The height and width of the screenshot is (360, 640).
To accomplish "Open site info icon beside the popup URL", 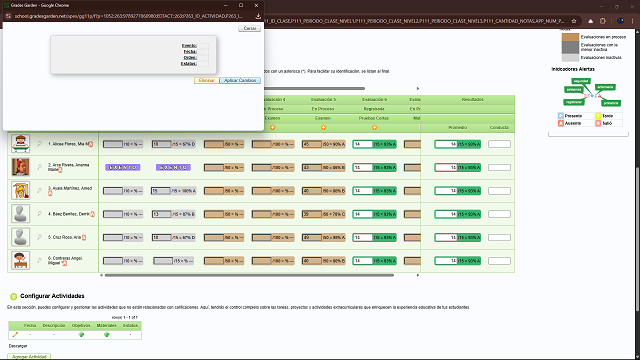I will pos(8,16).
